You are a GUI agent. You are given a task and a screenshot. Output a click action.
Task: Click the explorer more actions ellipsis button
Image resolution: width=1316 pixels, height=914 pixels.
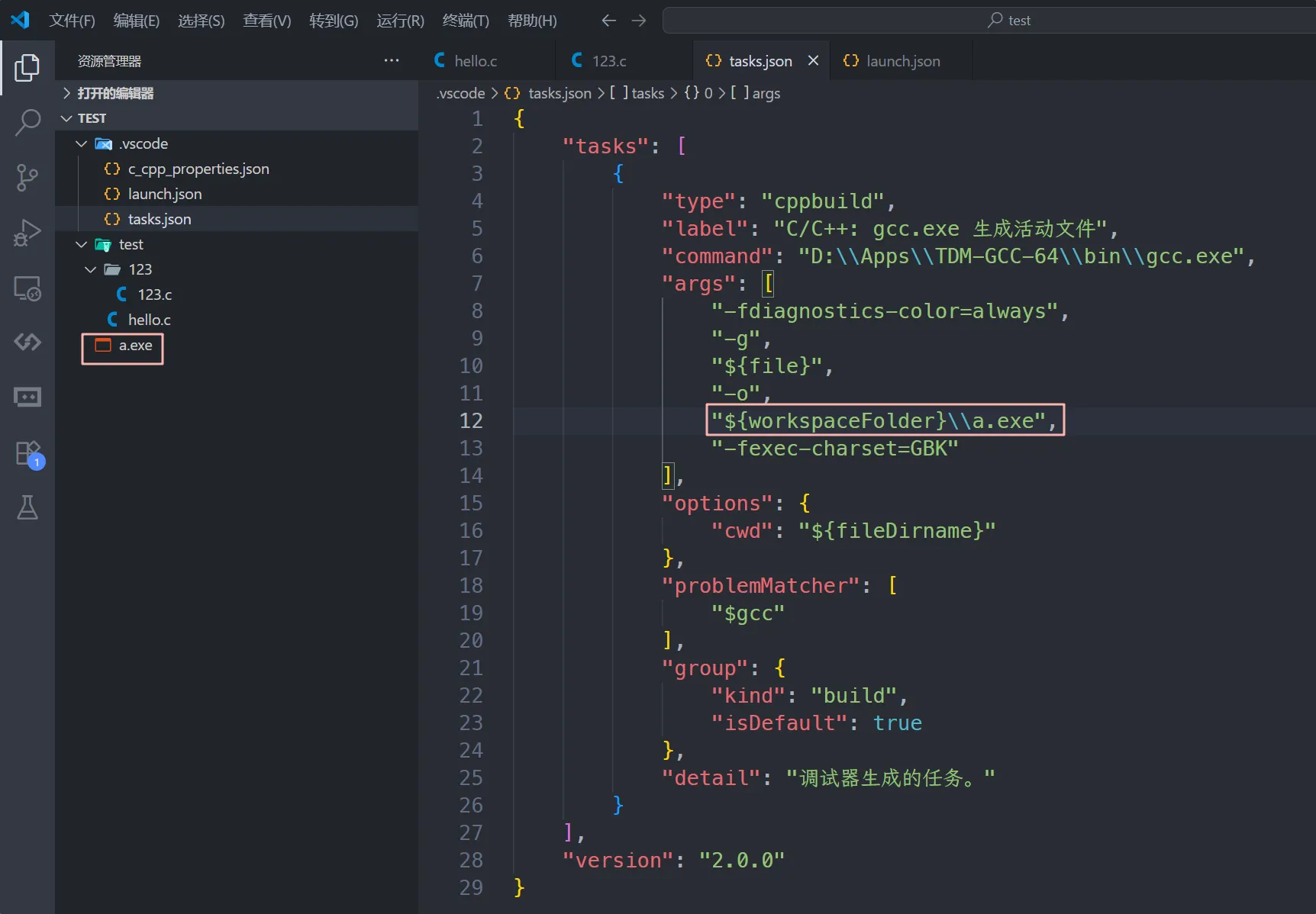(392, 60)
